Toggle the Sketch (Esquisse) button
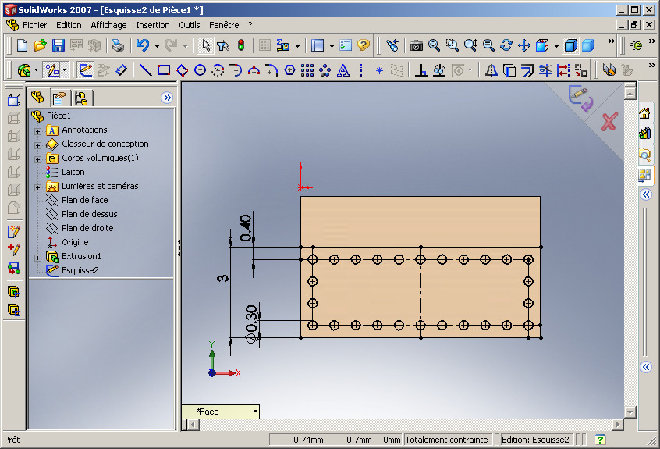Image resolution: width=660 pixels, height=449 pixels. point(85,70)
